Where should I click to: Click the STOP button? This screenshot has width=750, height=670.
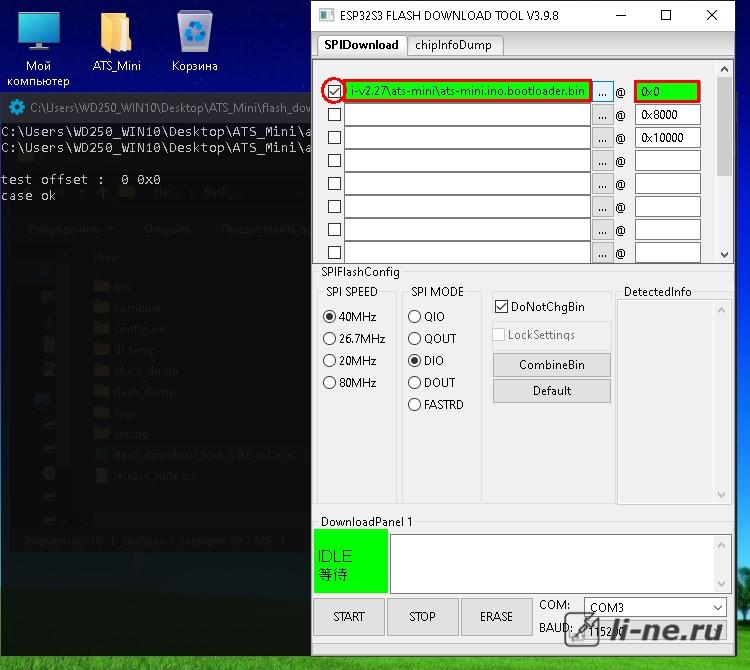pos(422,616)
